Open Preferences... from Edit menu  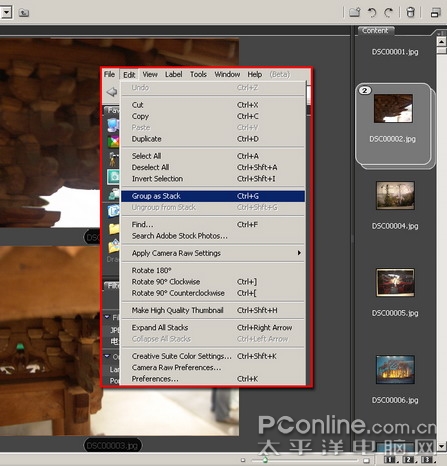pos(213,379)
